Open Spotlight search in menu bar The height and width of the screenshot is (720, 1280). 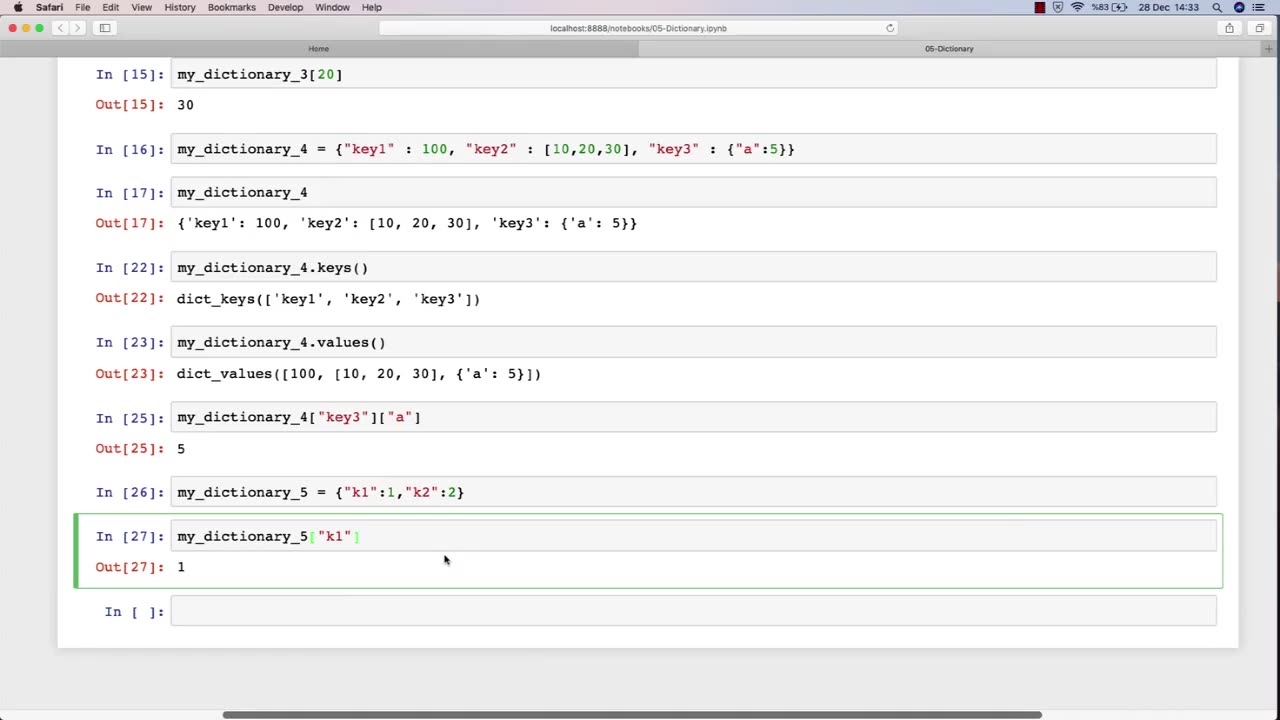(x=1217, y=7)
